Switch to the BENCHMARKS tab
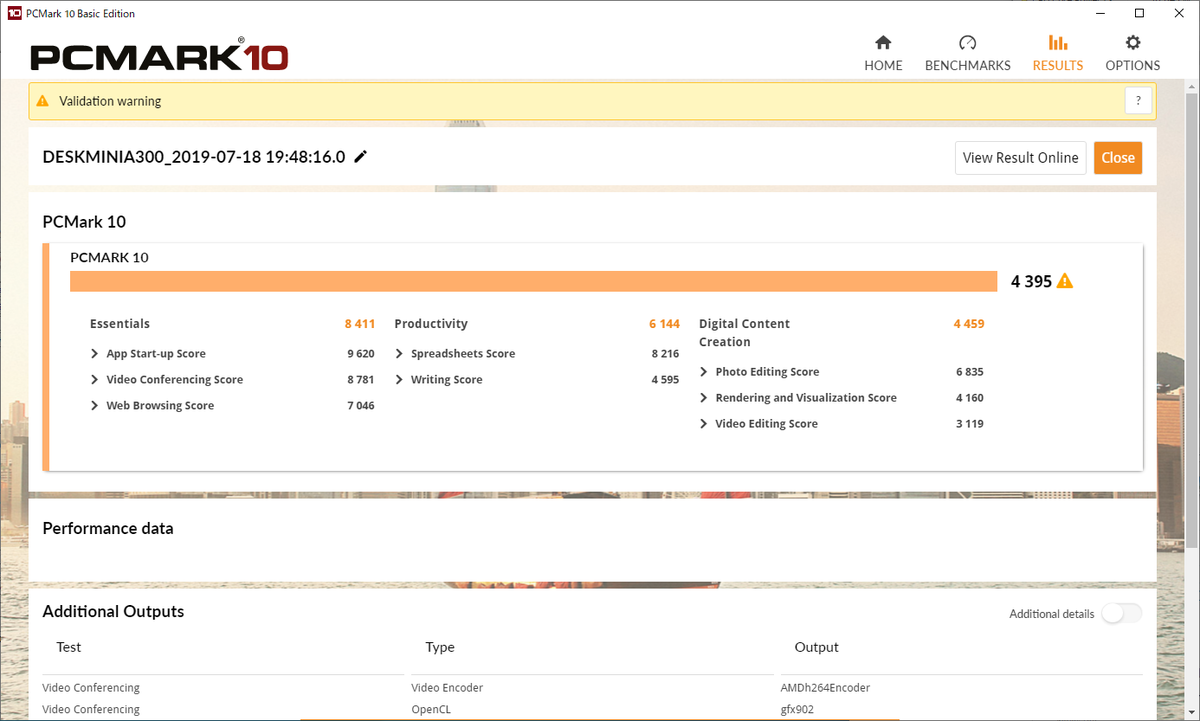 point(967,54)
